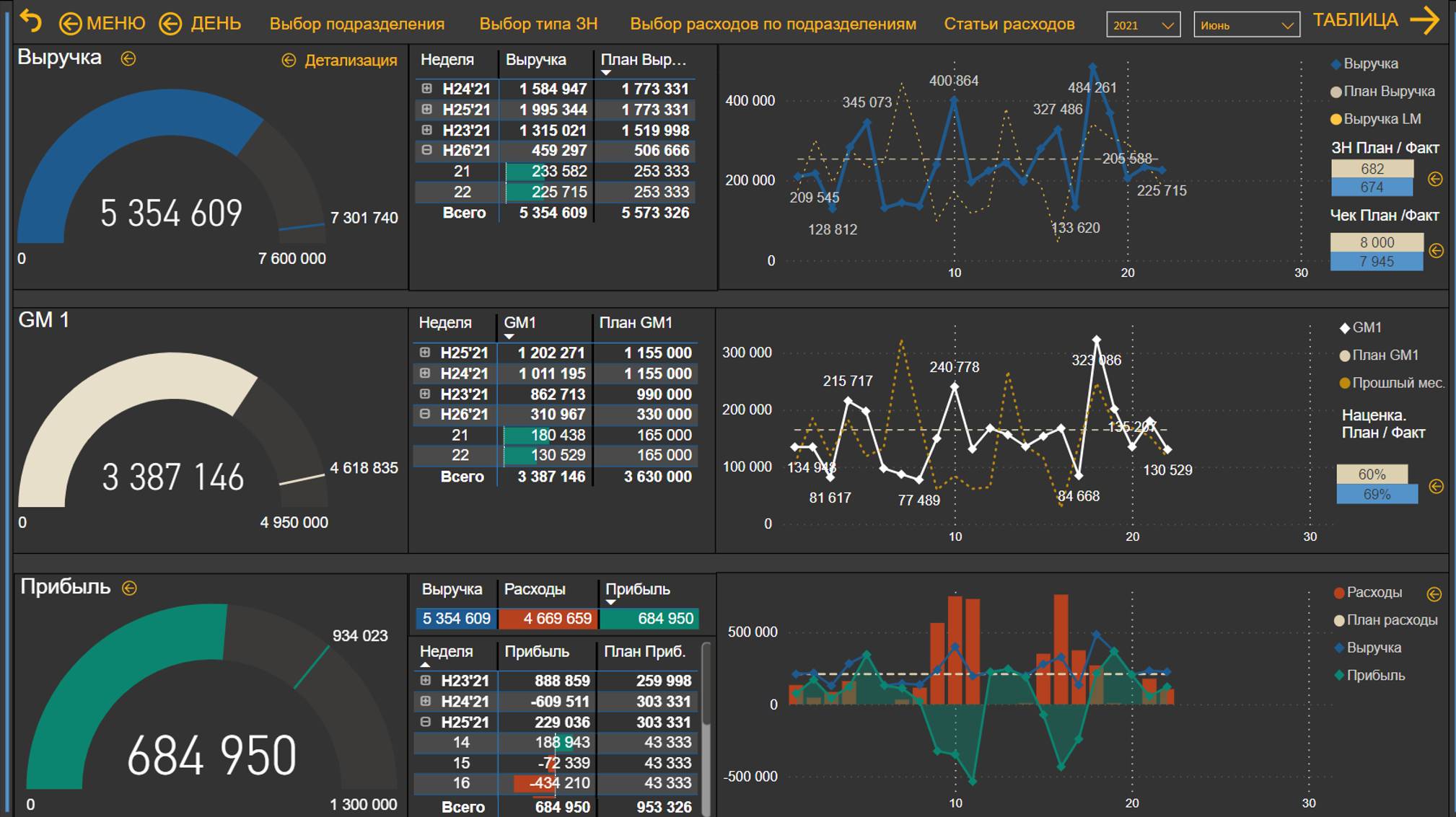Click arrow icon next to Расходы legend

tap(1434, 593)
